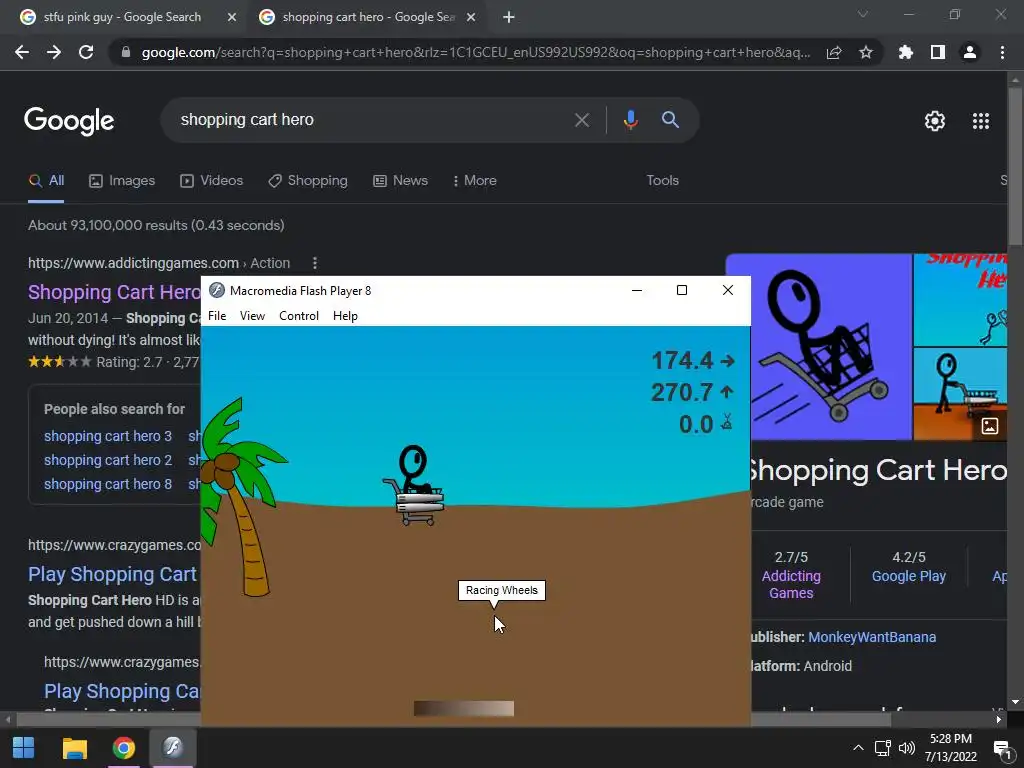The image size is (1024, 768).
Task: Open 'shopping cart hero 3' related search
Action: point(108,436)
